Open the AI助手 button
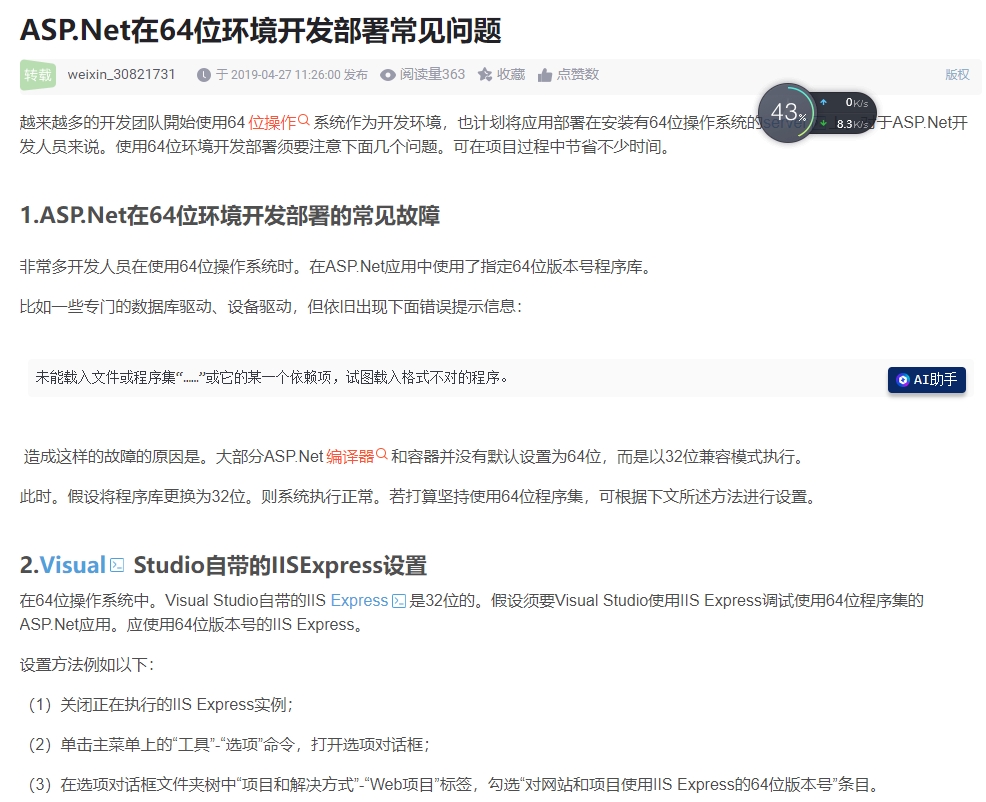 (927, 380)
